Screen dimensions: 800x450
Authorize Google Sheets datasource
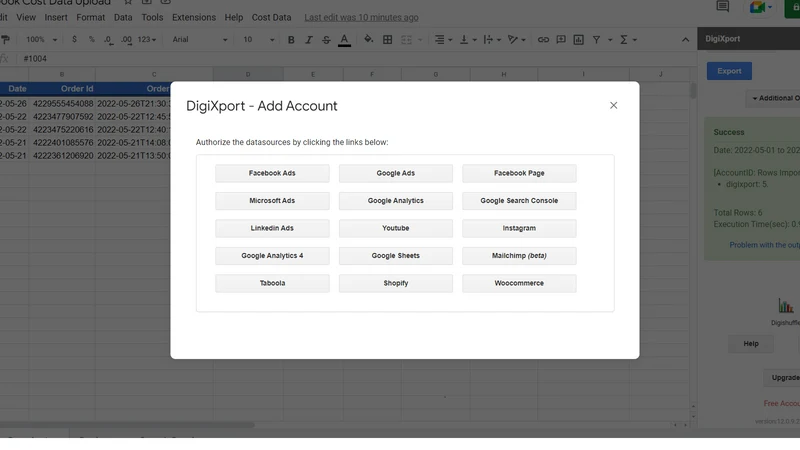395,256
